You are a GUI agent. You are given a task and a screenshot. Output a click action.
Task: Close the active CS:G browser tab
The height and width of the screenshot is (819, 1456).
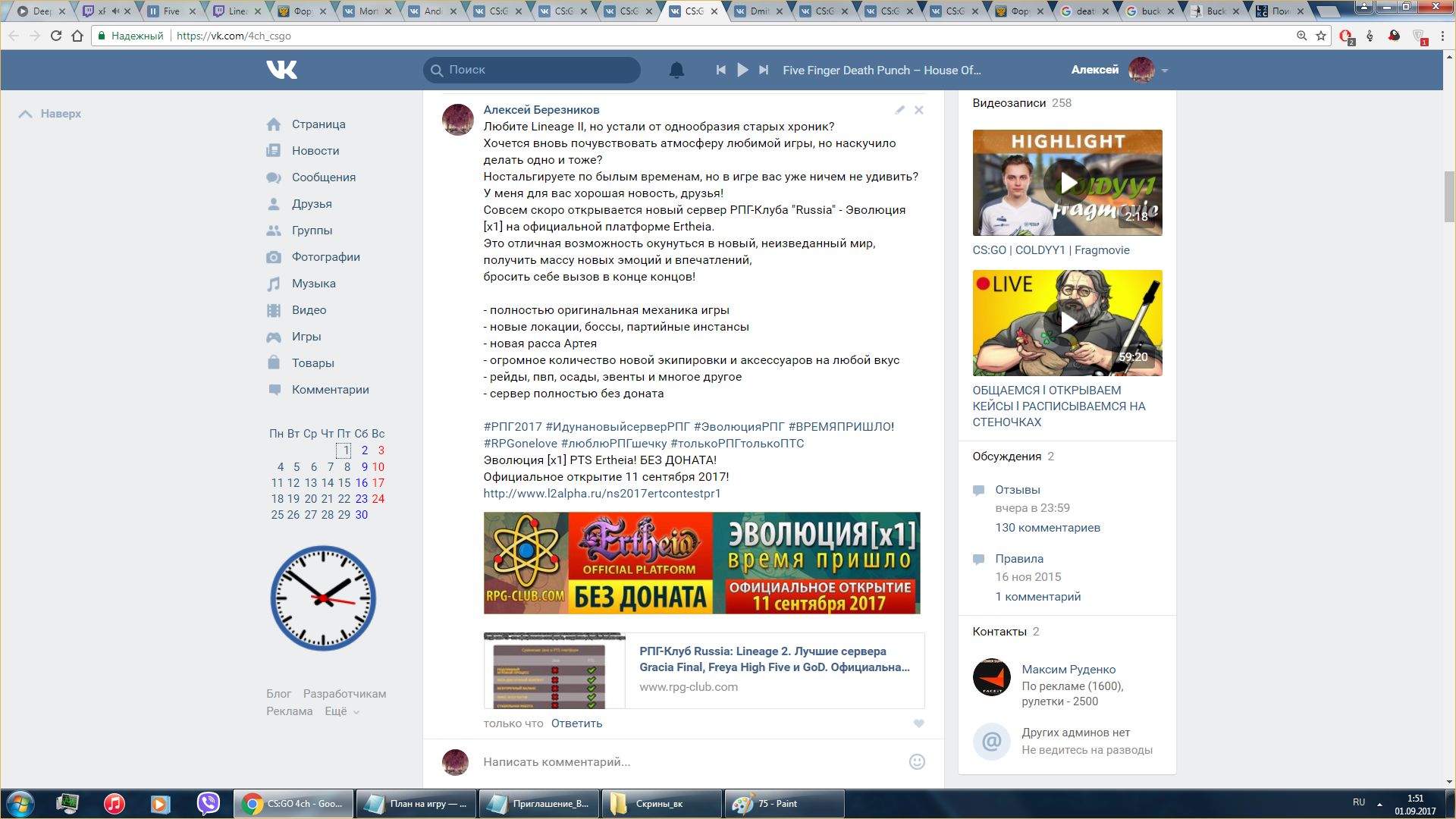714,11
